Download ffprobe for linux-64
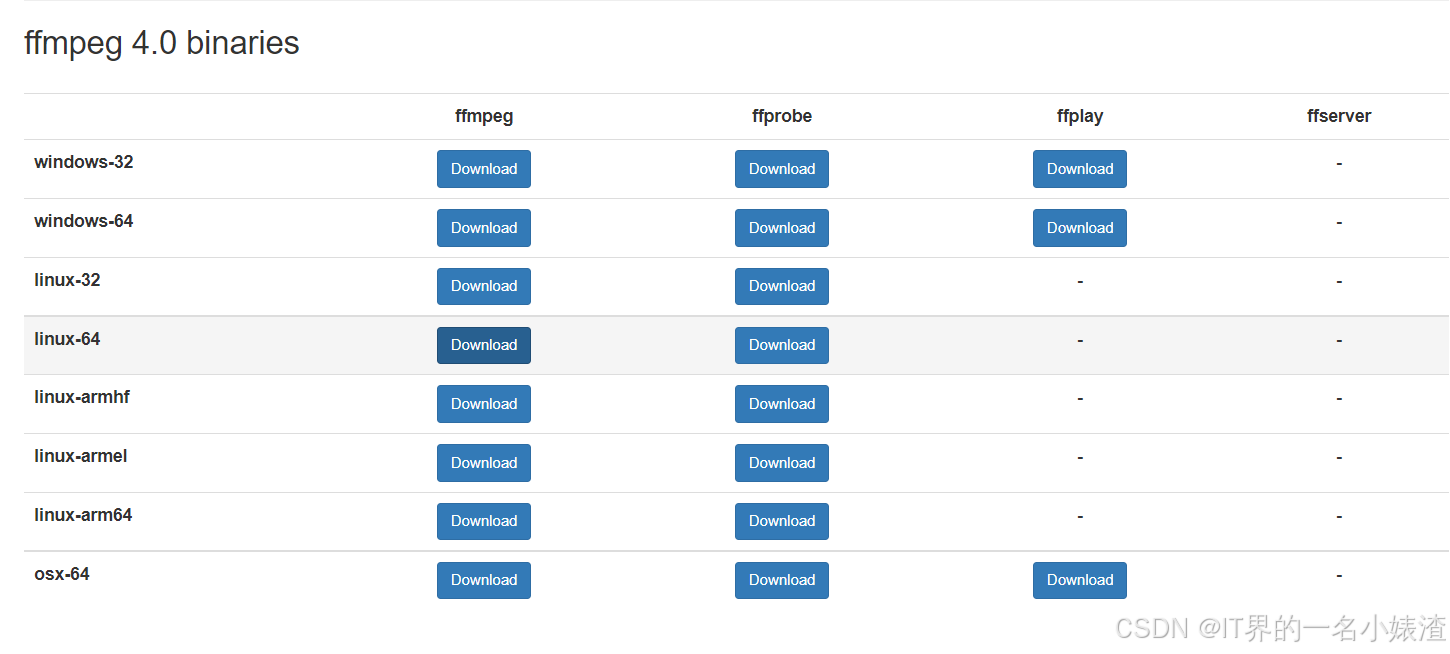Screen dimensions: 1450x654 click(782, 345)
